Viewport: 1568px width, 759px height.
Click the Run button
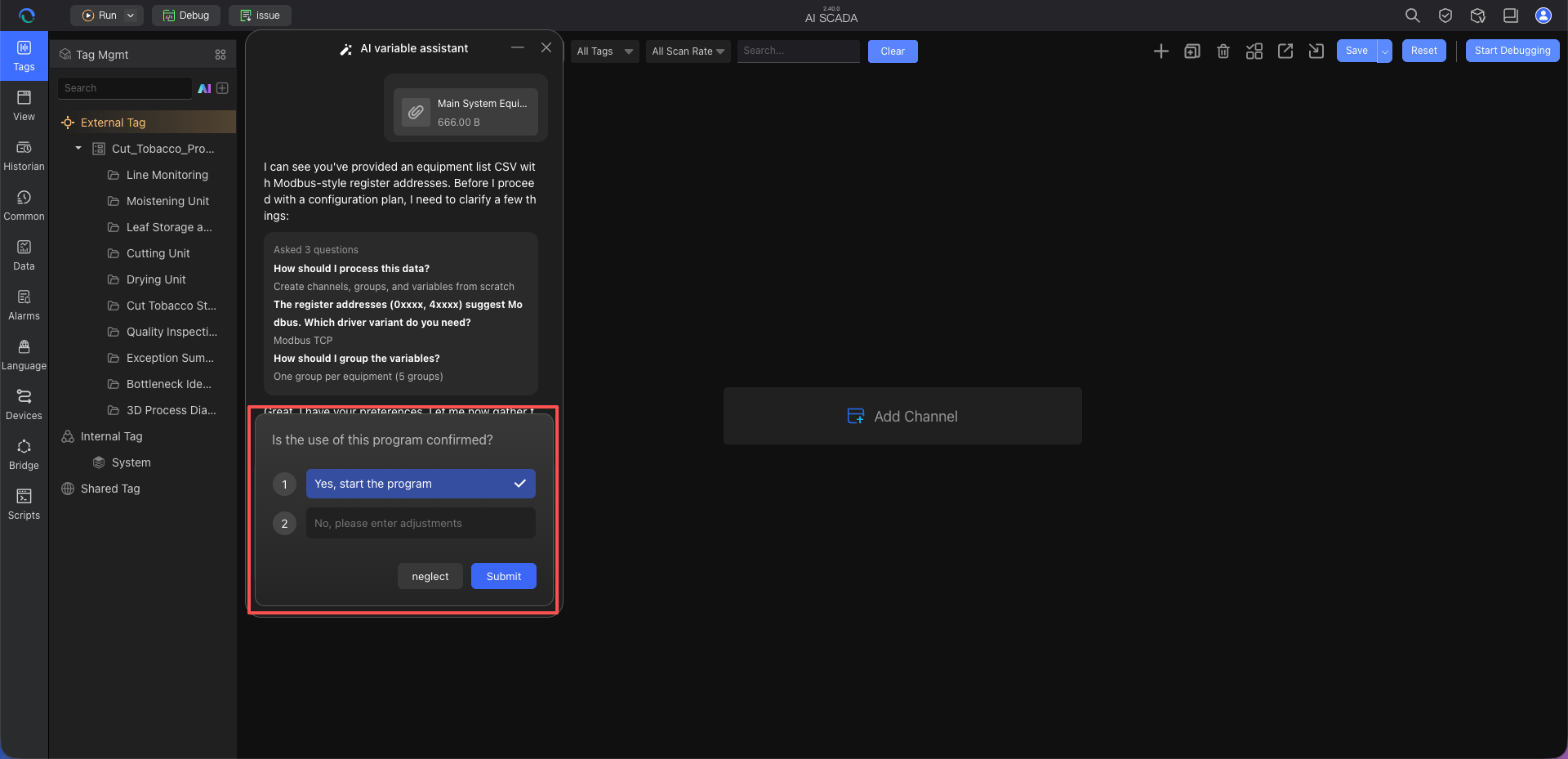coord(99,16)
